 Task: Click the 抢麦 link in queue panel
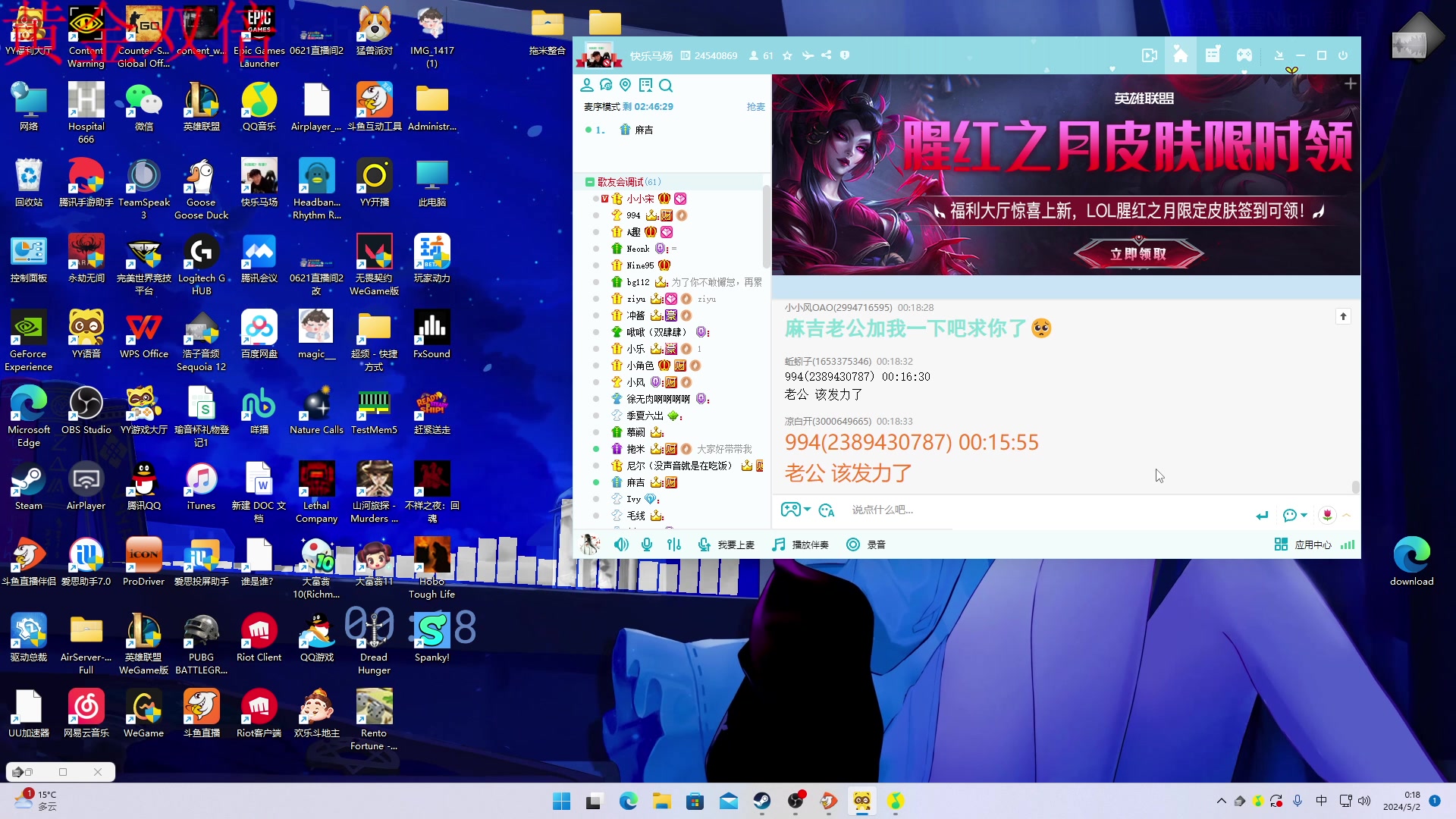755,107
